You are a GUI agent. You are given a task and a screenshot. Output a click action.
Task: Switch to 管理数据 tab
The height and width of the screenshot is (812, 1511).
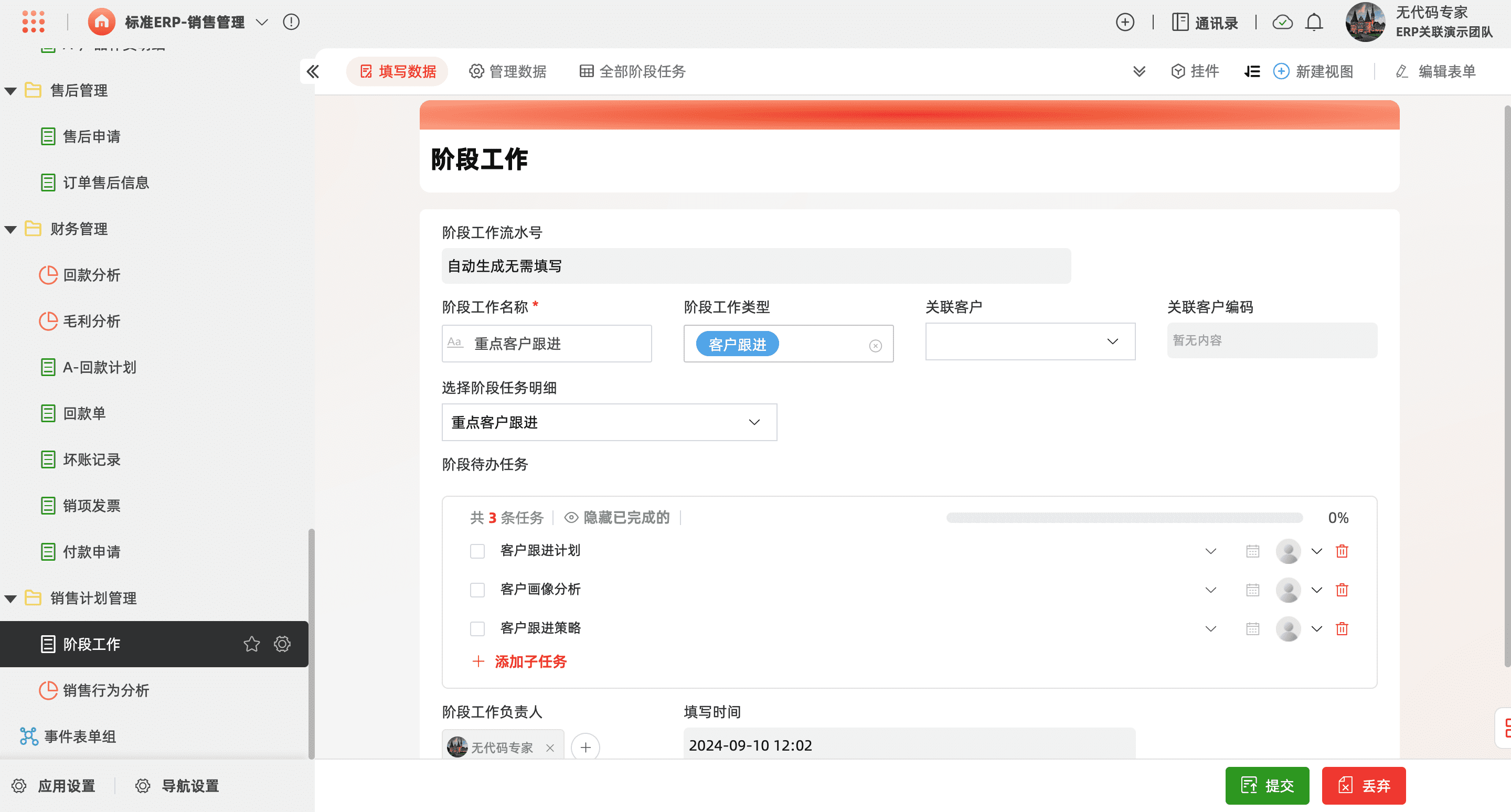508,71
